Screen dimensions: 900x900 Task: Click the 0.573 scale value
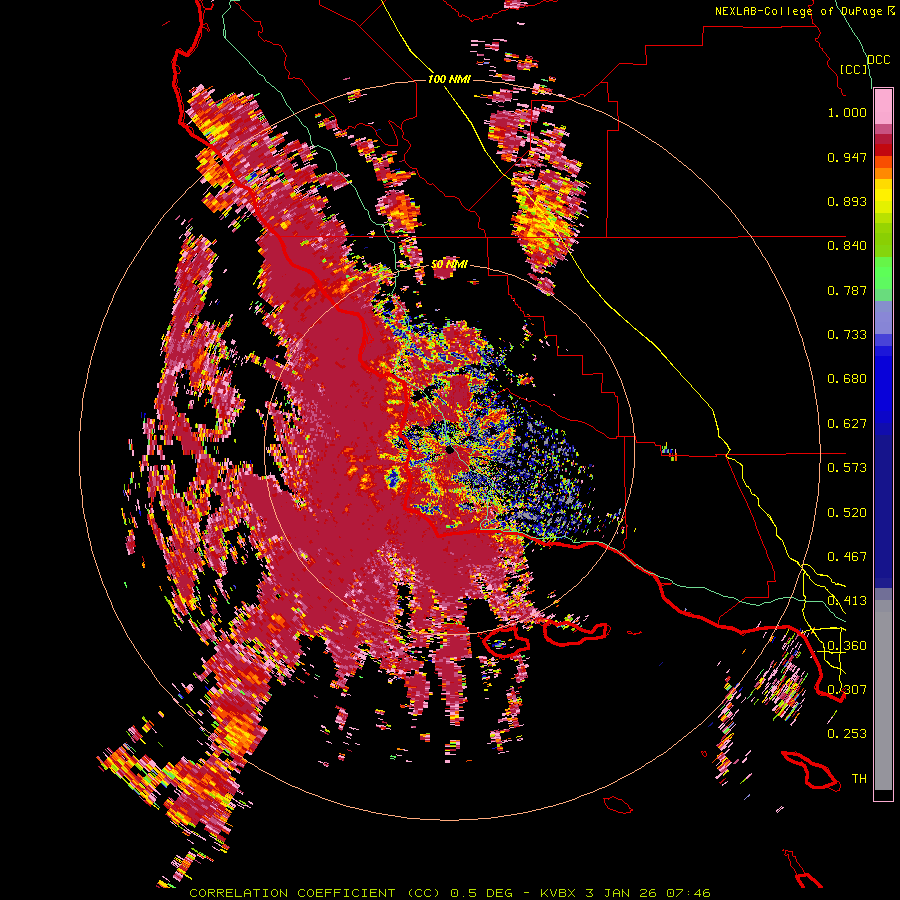(847, 468)
